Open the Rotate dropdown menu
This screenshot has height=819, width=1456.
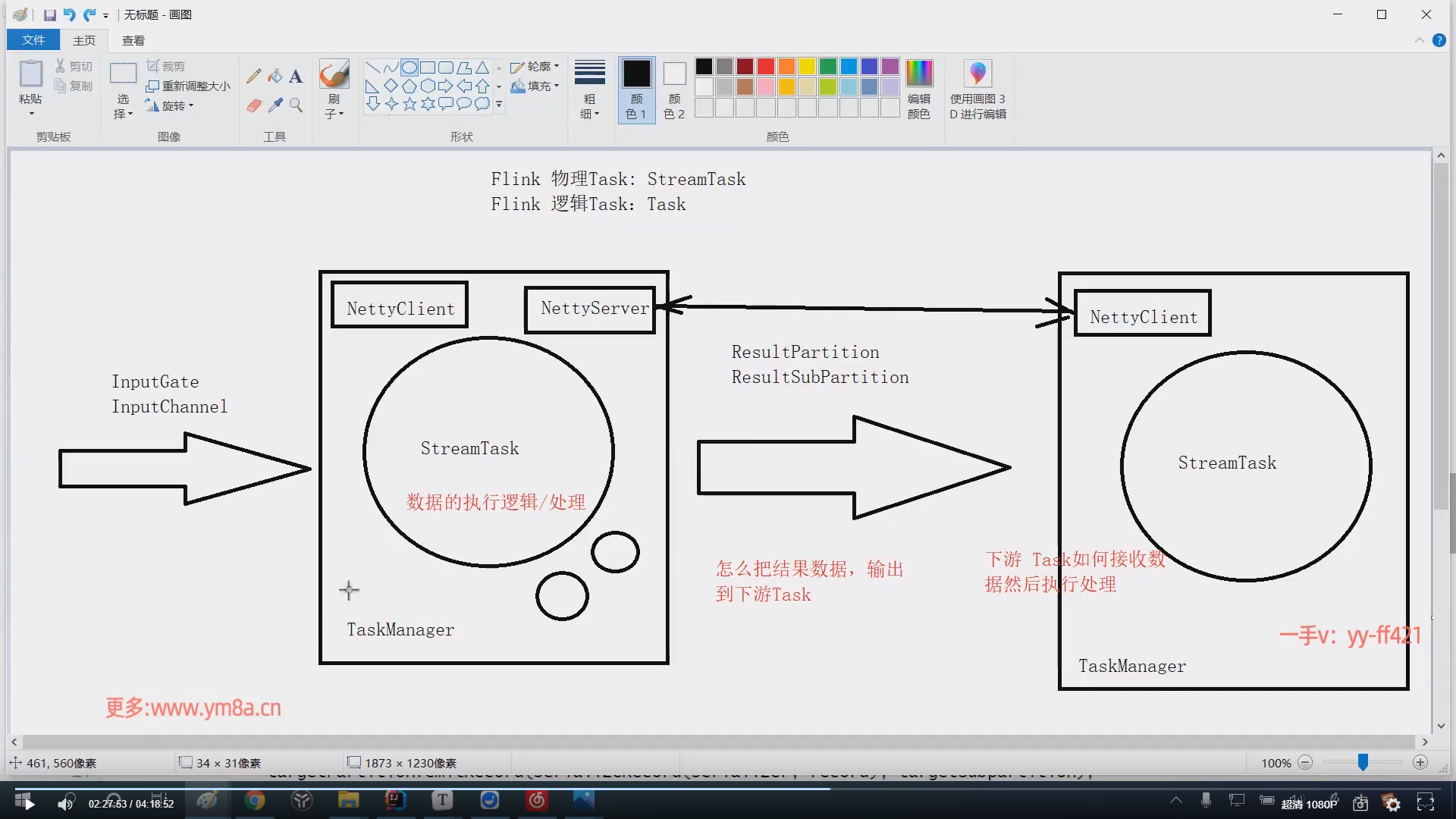[173, 105]
